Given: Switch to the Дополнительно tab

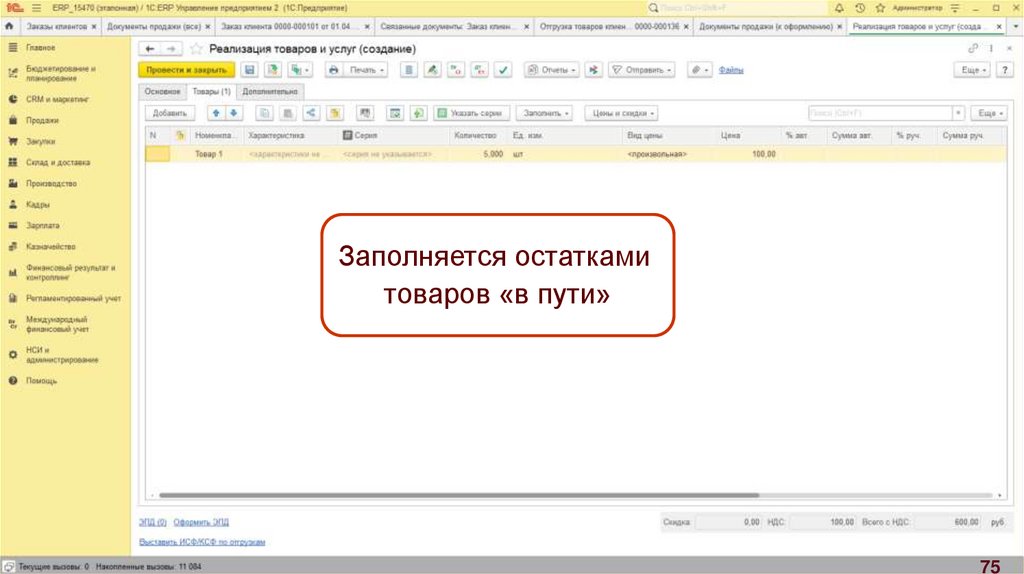Looking at the screenshot, I should (270, 91).
